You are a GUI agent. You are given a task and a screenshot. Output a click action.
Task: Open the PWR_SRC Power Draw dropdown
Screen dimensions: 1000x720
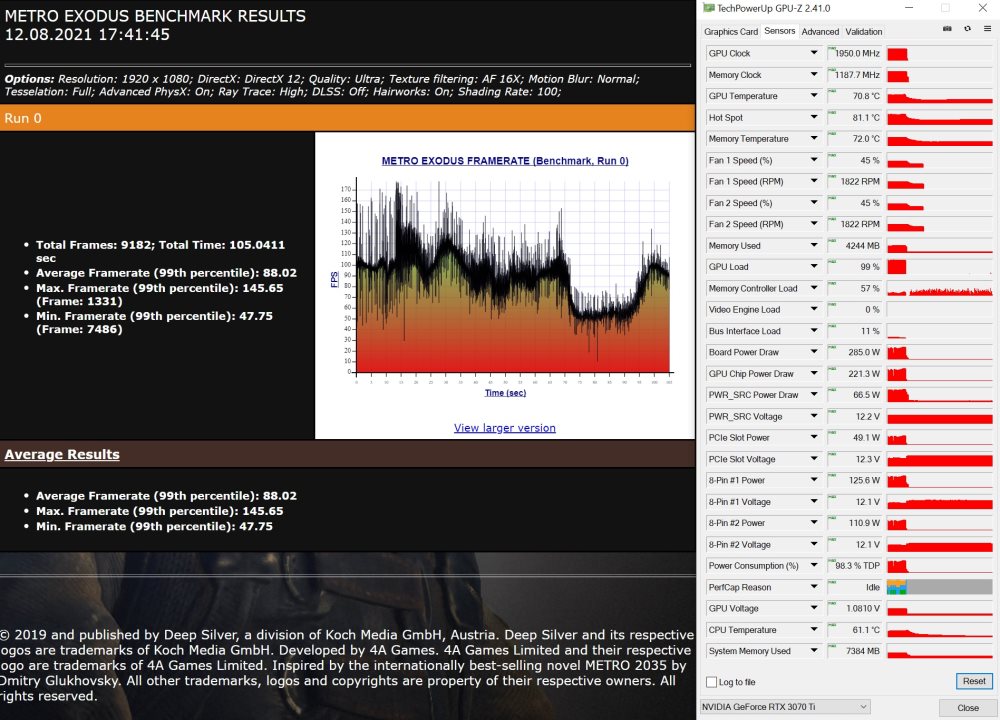[x=814, y=395]
